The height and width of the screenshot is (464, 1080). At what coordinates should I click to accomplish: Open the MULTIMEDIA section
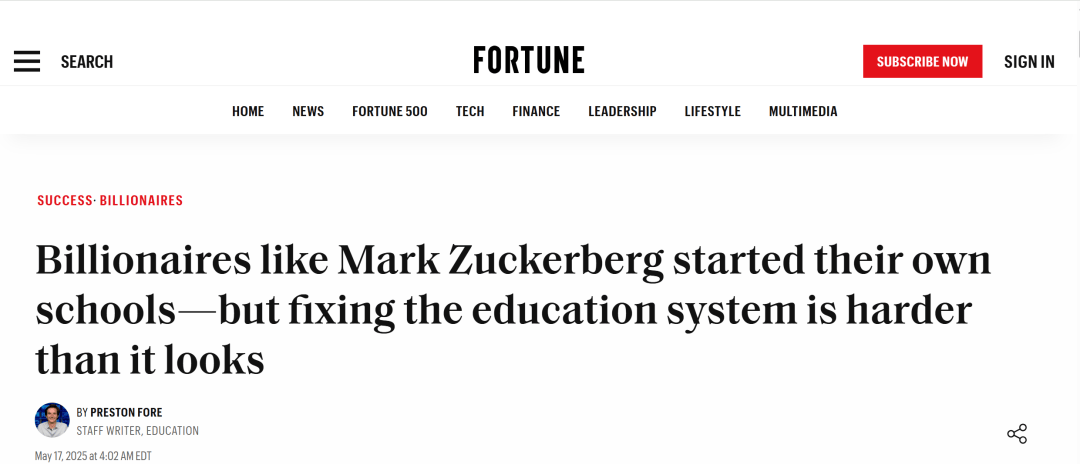click(x=803, y=111)
